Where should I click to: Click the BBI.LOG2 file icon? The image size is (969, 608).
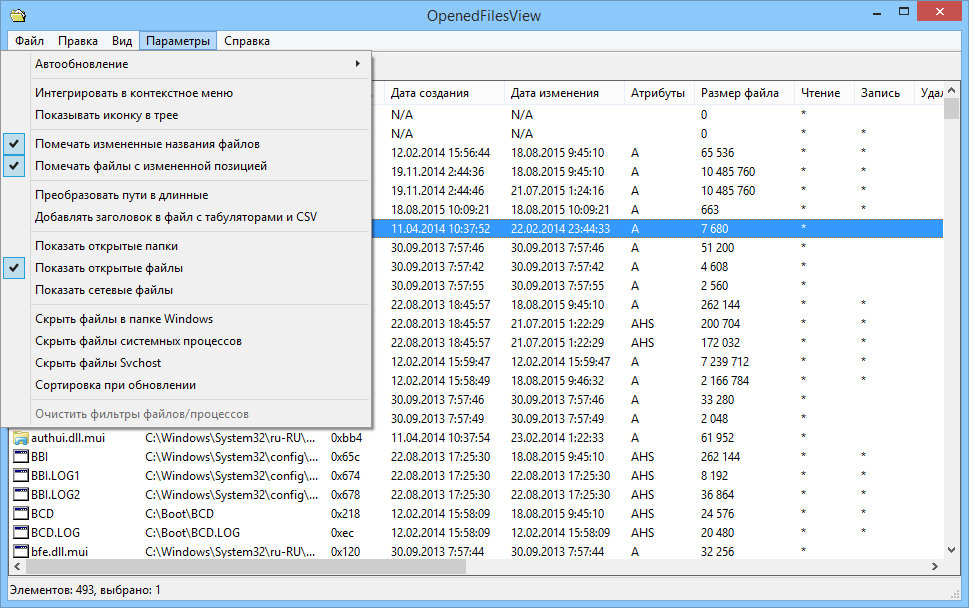coord(21,495)
